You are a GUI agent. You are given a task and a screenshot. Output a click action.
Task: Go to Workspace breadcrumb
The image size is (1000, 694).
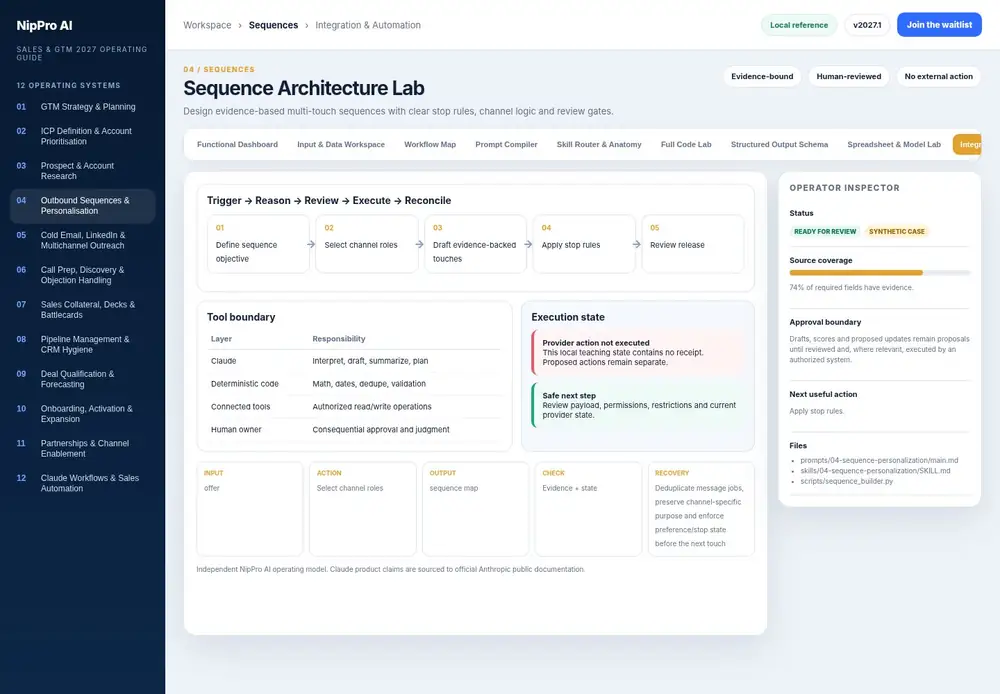[x=207, y=25]
